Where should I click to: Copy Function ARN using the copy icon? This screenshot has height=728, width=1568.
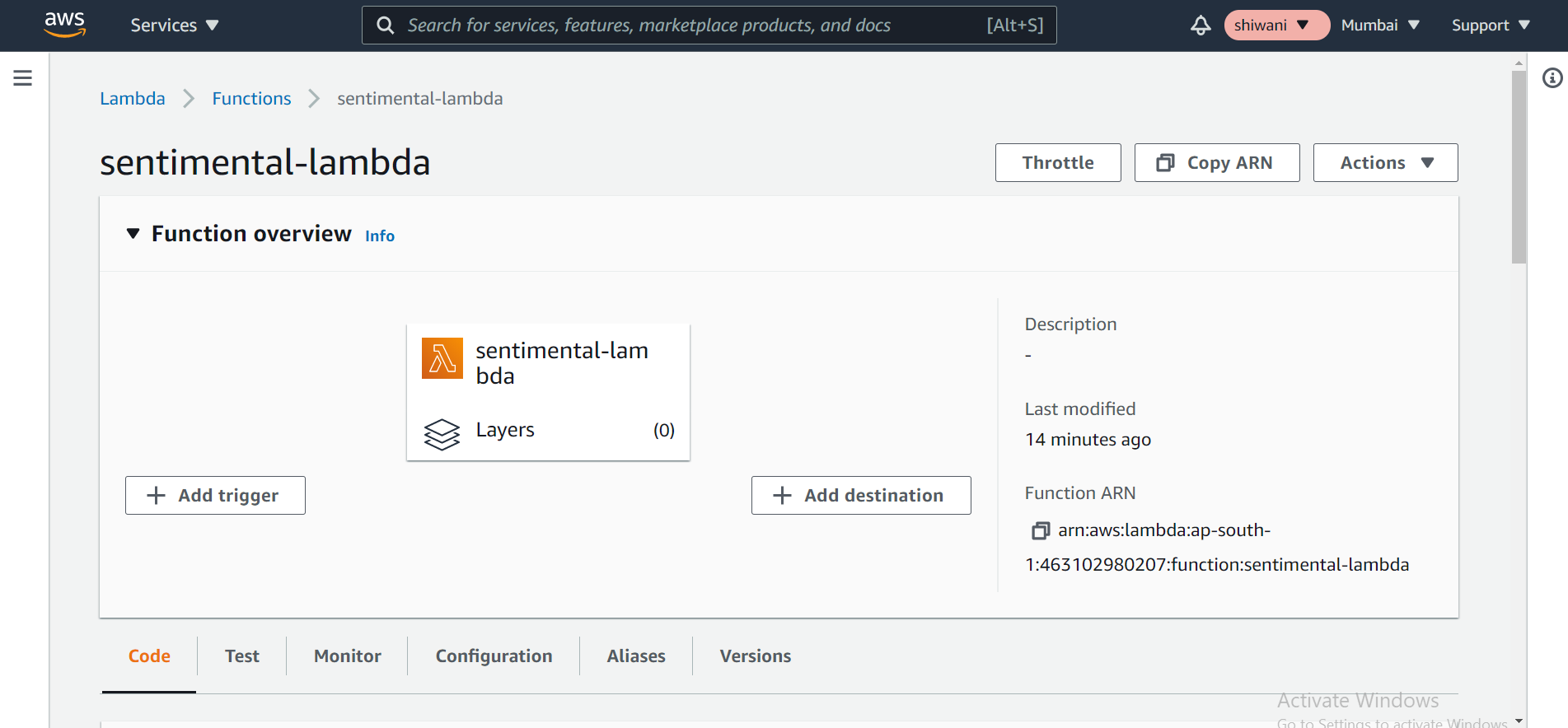pos(1041,530)
